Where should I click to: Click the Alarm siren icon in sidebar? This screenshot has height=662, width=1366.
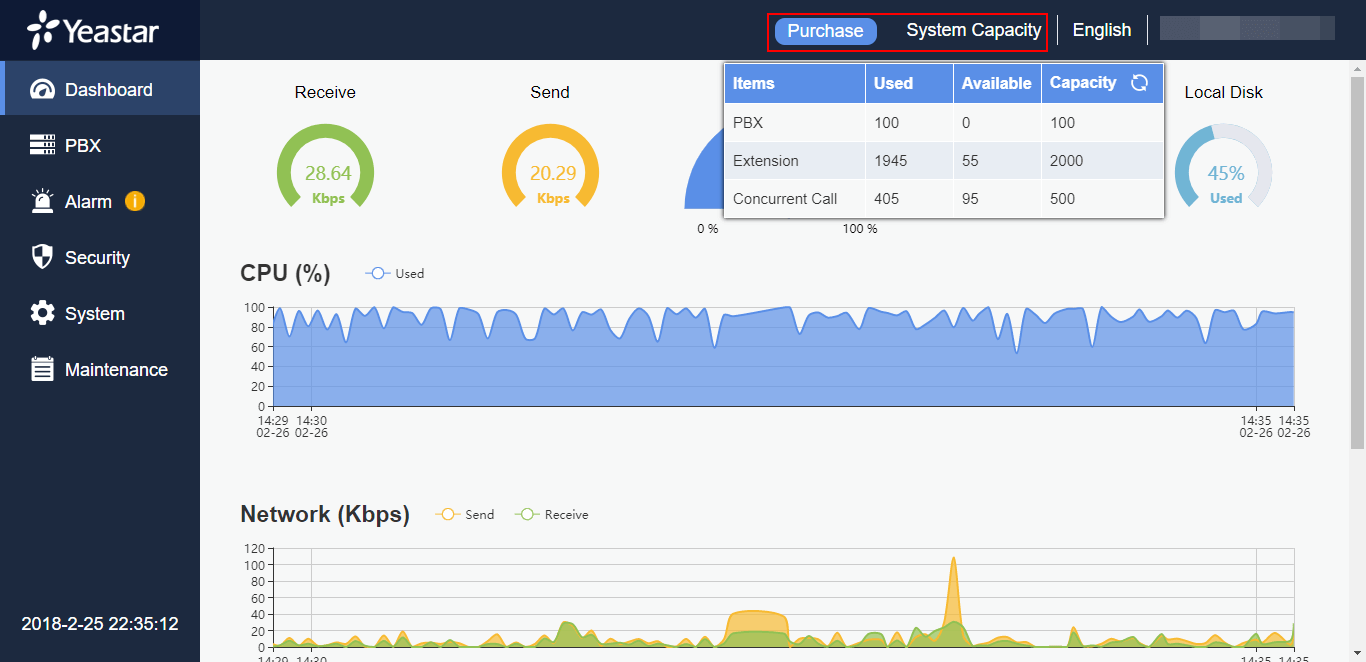pyautogui.click(x=42, y=201)
